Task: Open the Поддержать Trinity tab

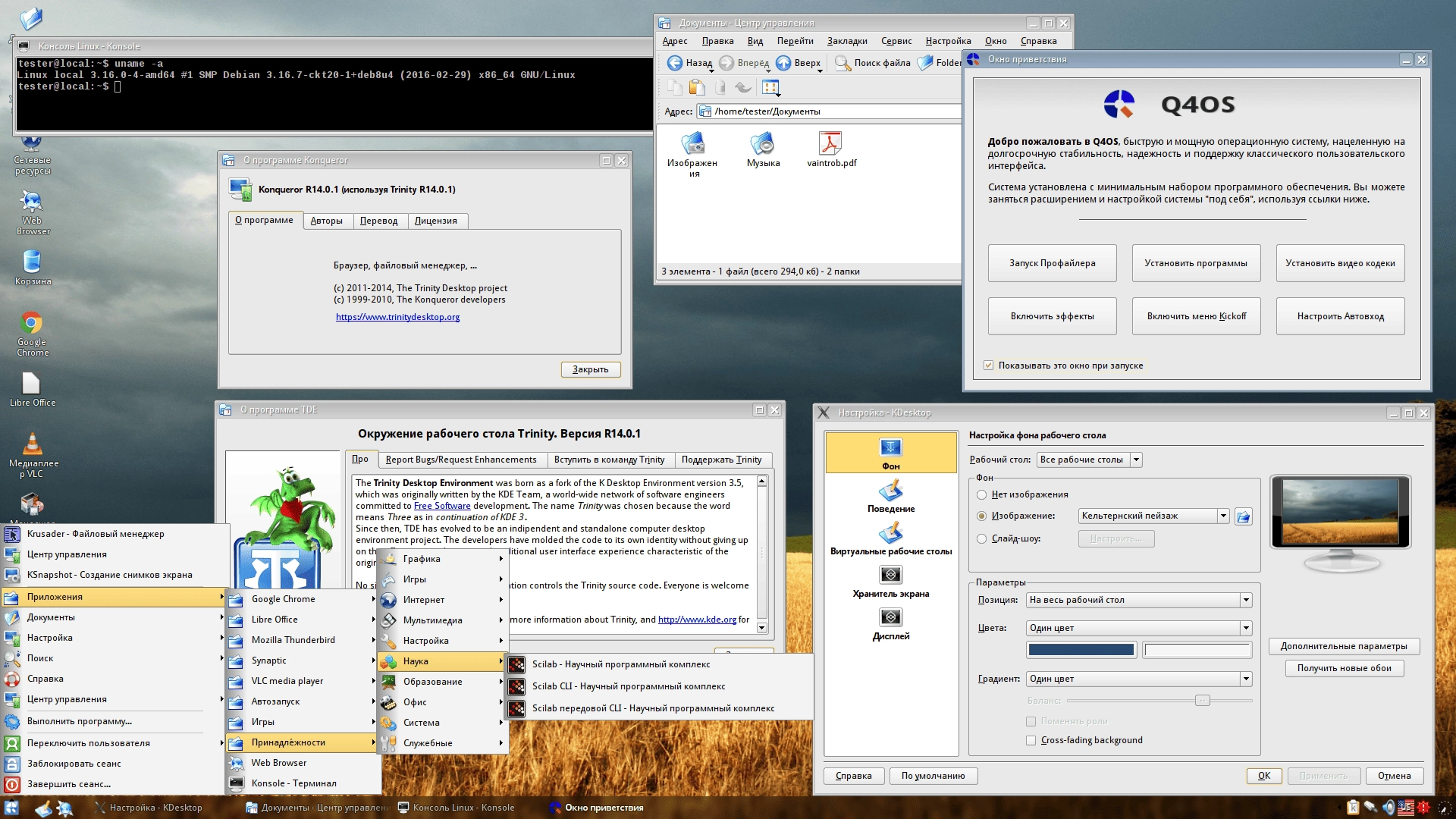Action: [x=721, y=460]
